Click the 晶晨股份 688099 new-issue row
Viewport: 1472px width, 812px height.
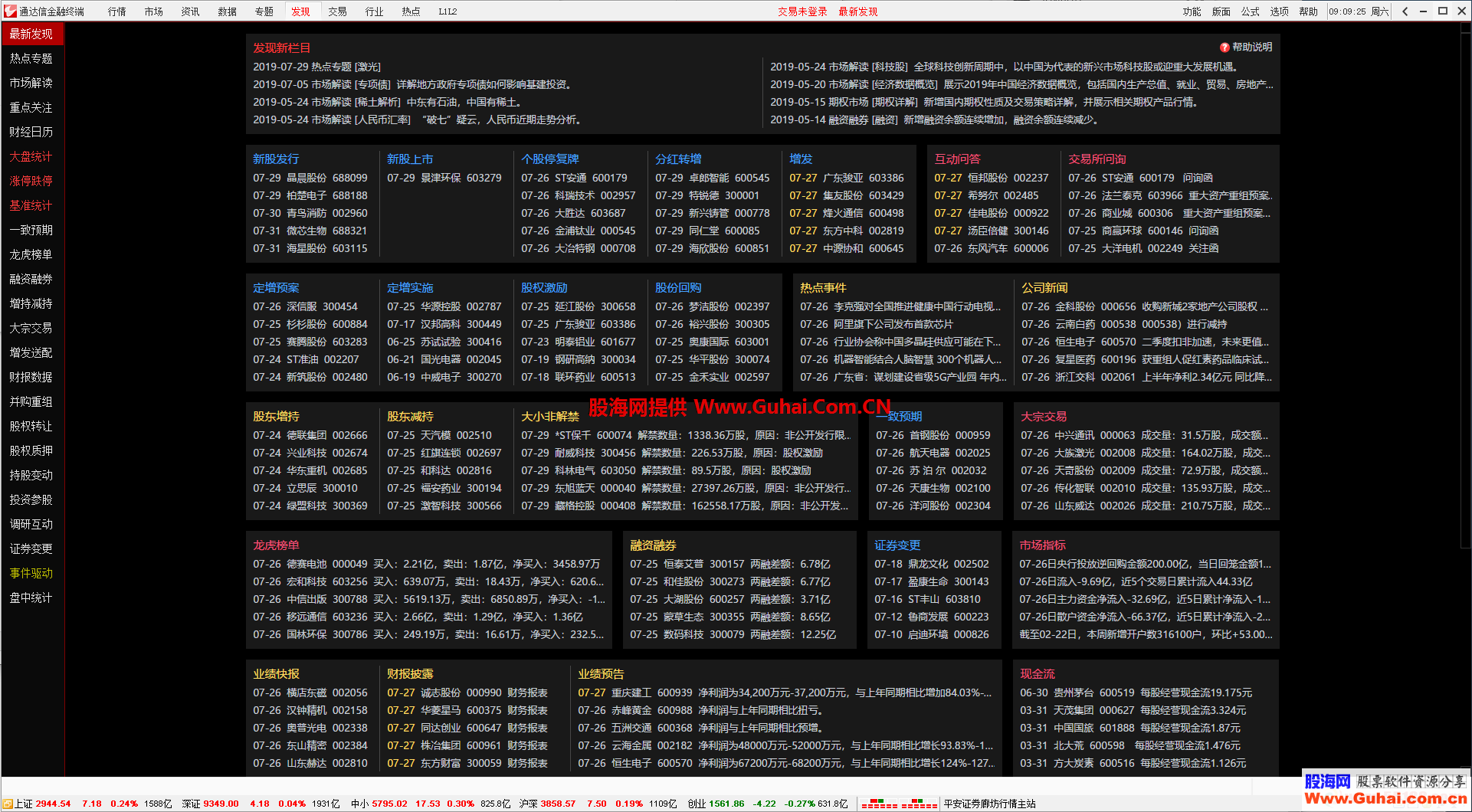coord(310,178)
